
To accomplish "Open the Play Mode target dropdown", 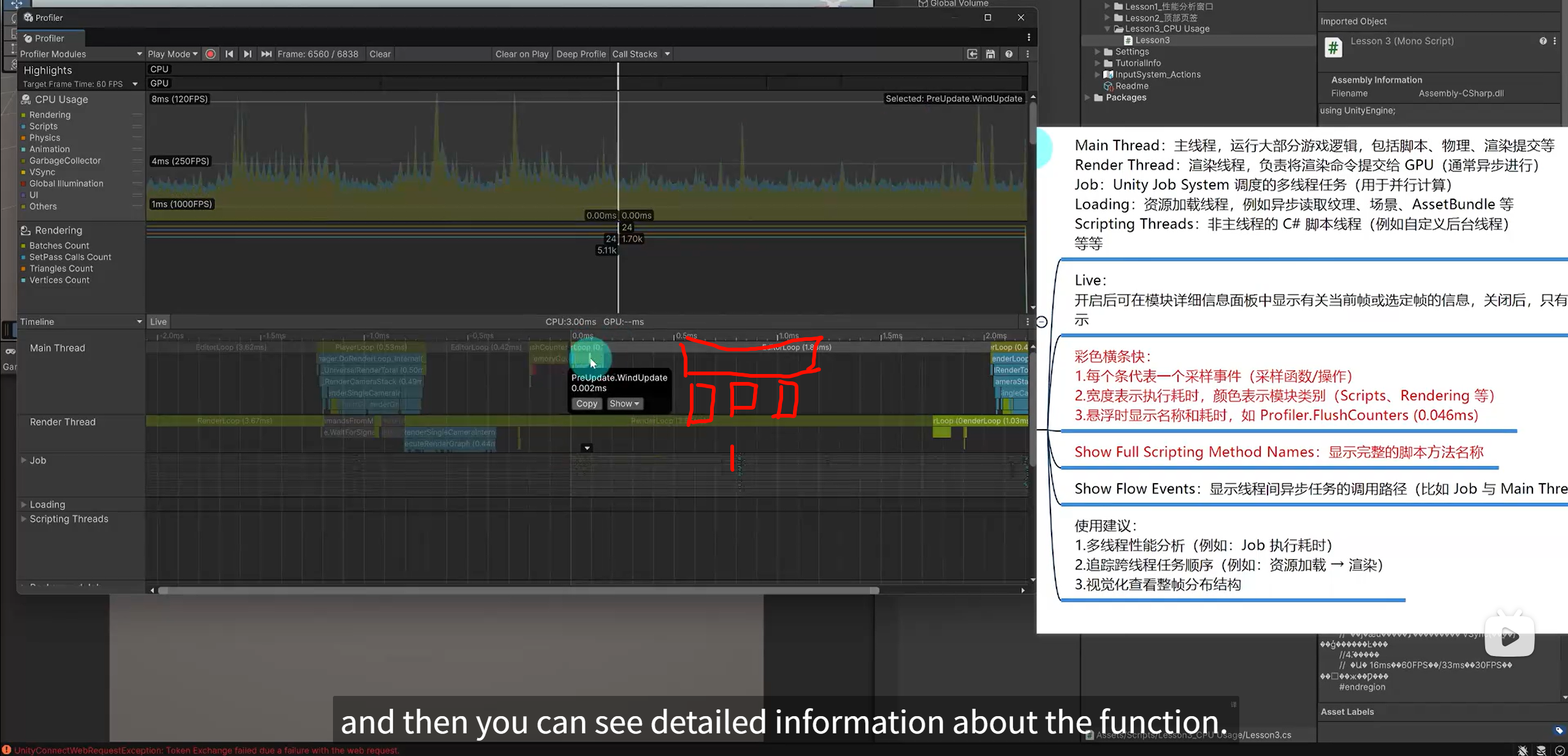I will [173, 54].
